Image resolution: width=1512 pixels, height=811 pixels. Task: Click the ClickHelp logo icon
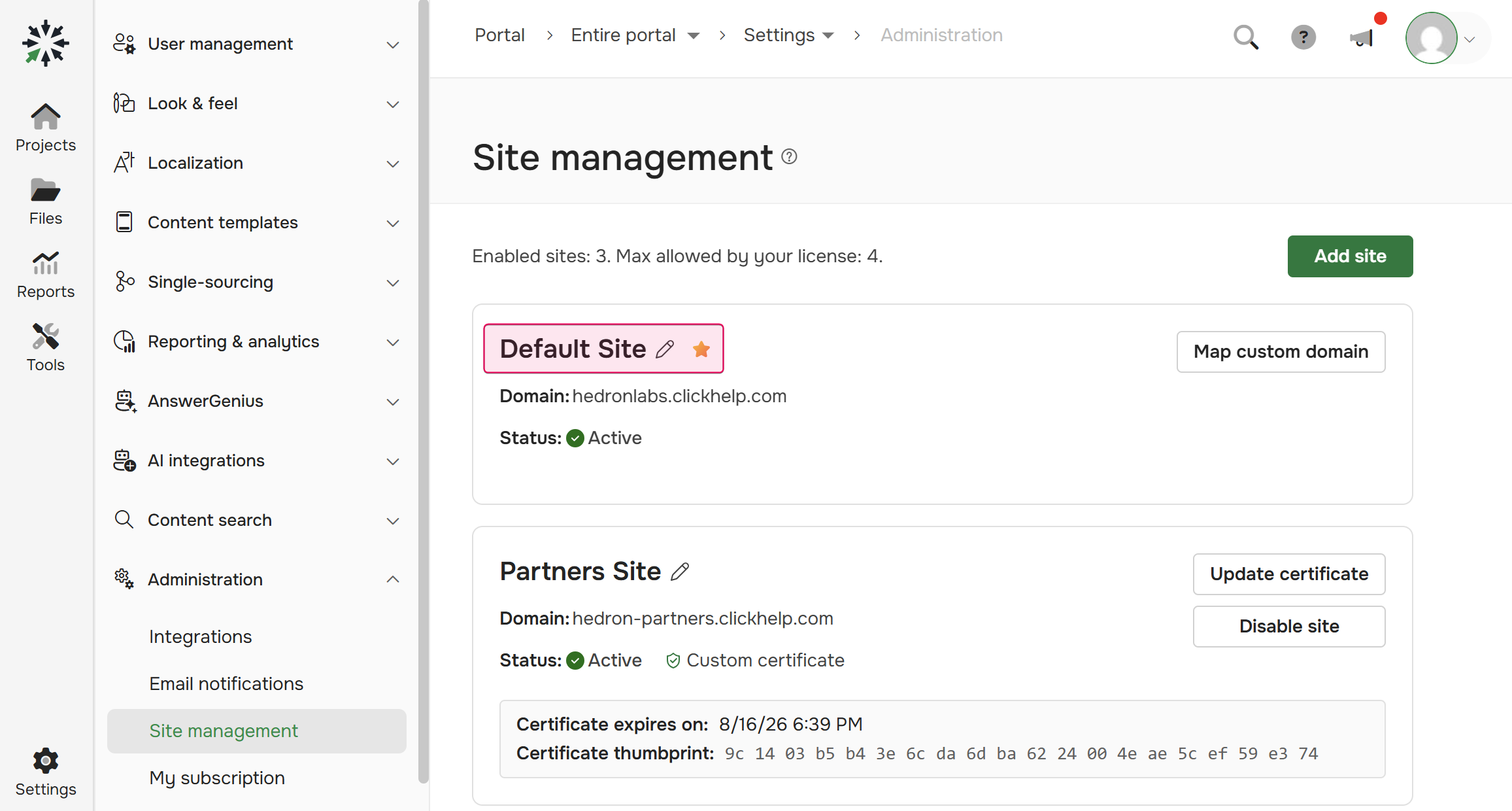click(46, 43)
